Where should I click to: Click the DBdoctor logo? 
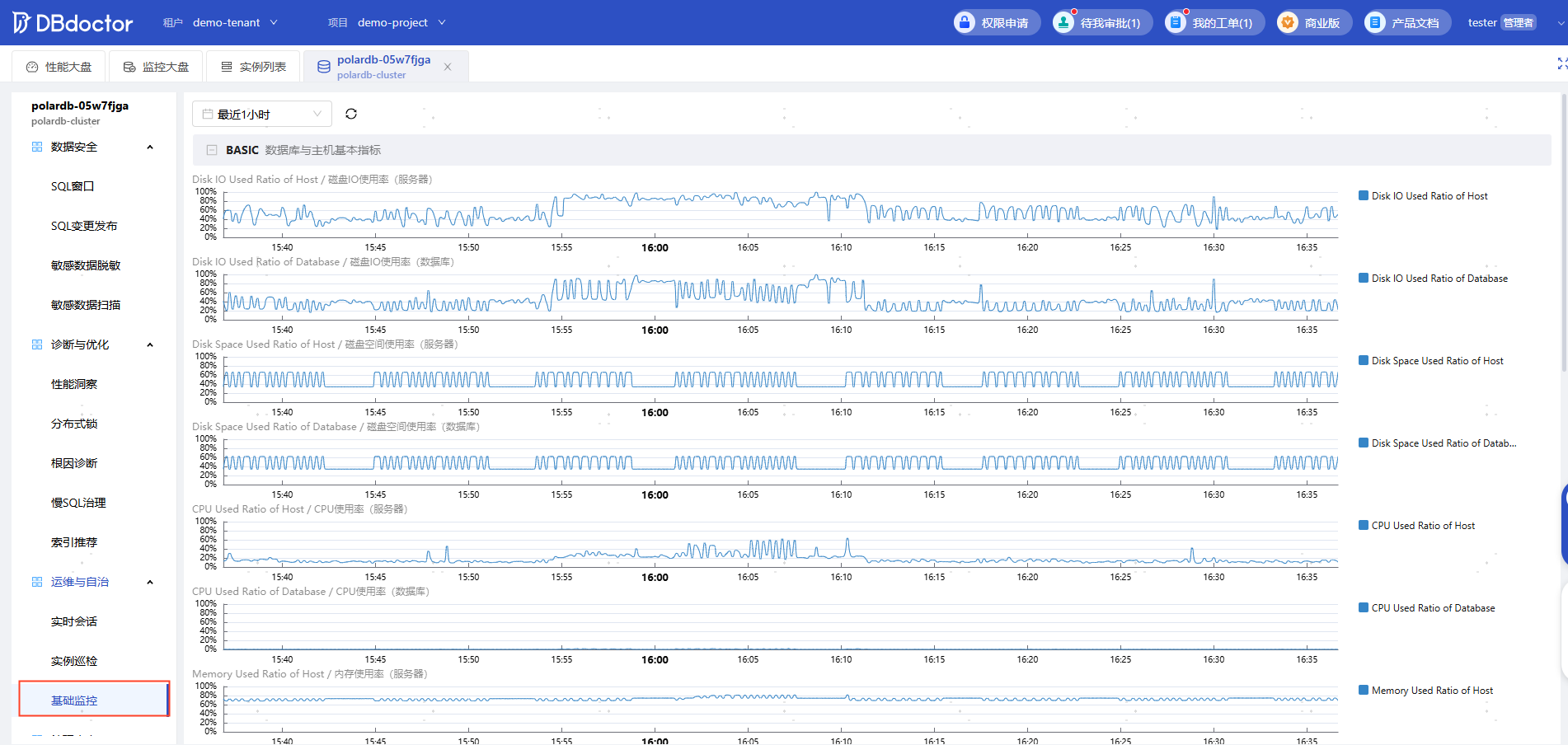coord(73,23)
